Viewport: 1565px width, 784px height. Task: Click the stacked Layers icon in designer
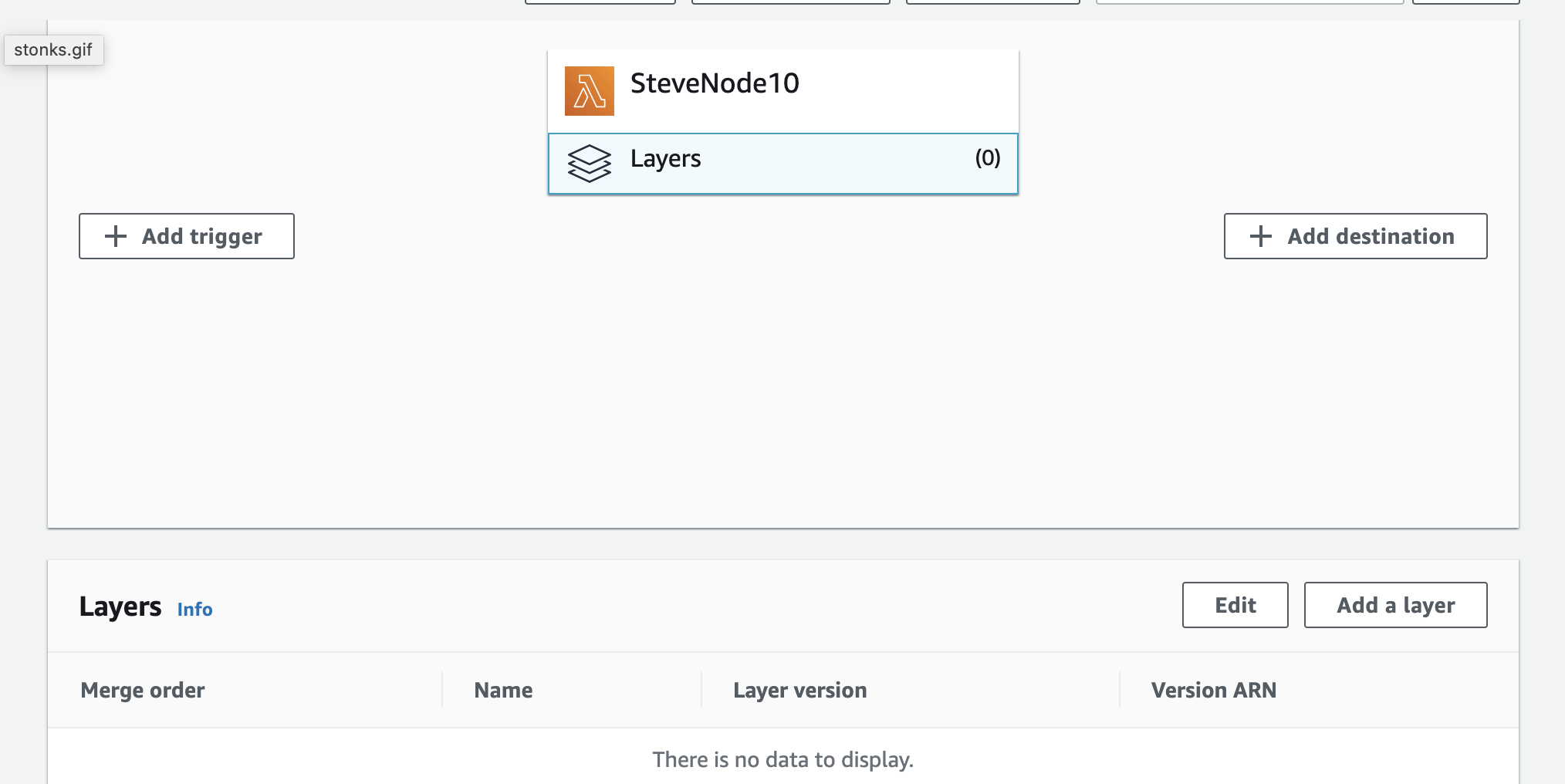click(589, 163)
